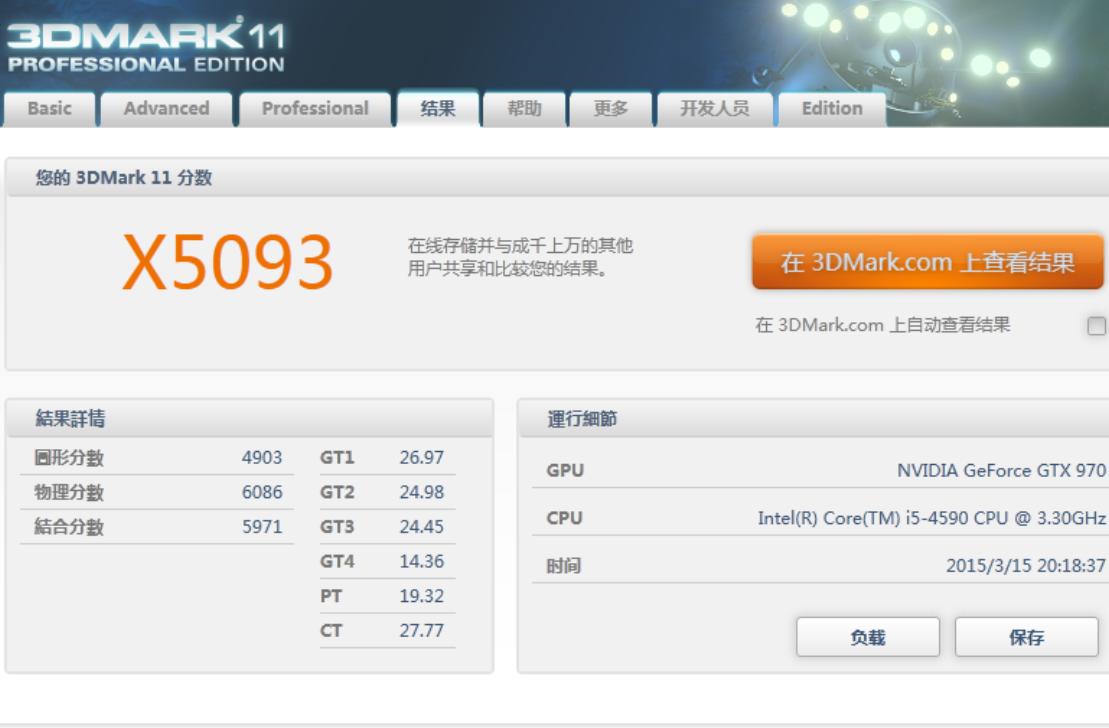
Task: Click the 物理分數 row label
Action: click(69, 492)
